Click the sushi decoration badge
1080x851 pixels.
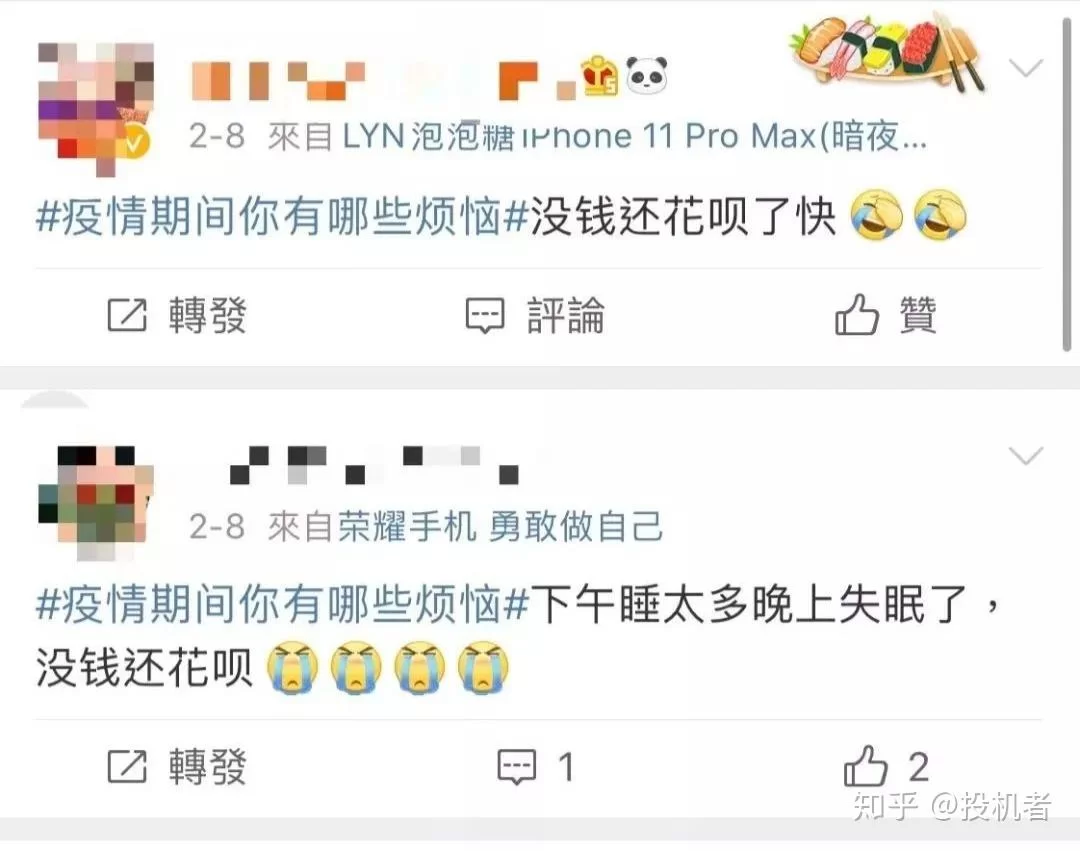tap(889, 51)
